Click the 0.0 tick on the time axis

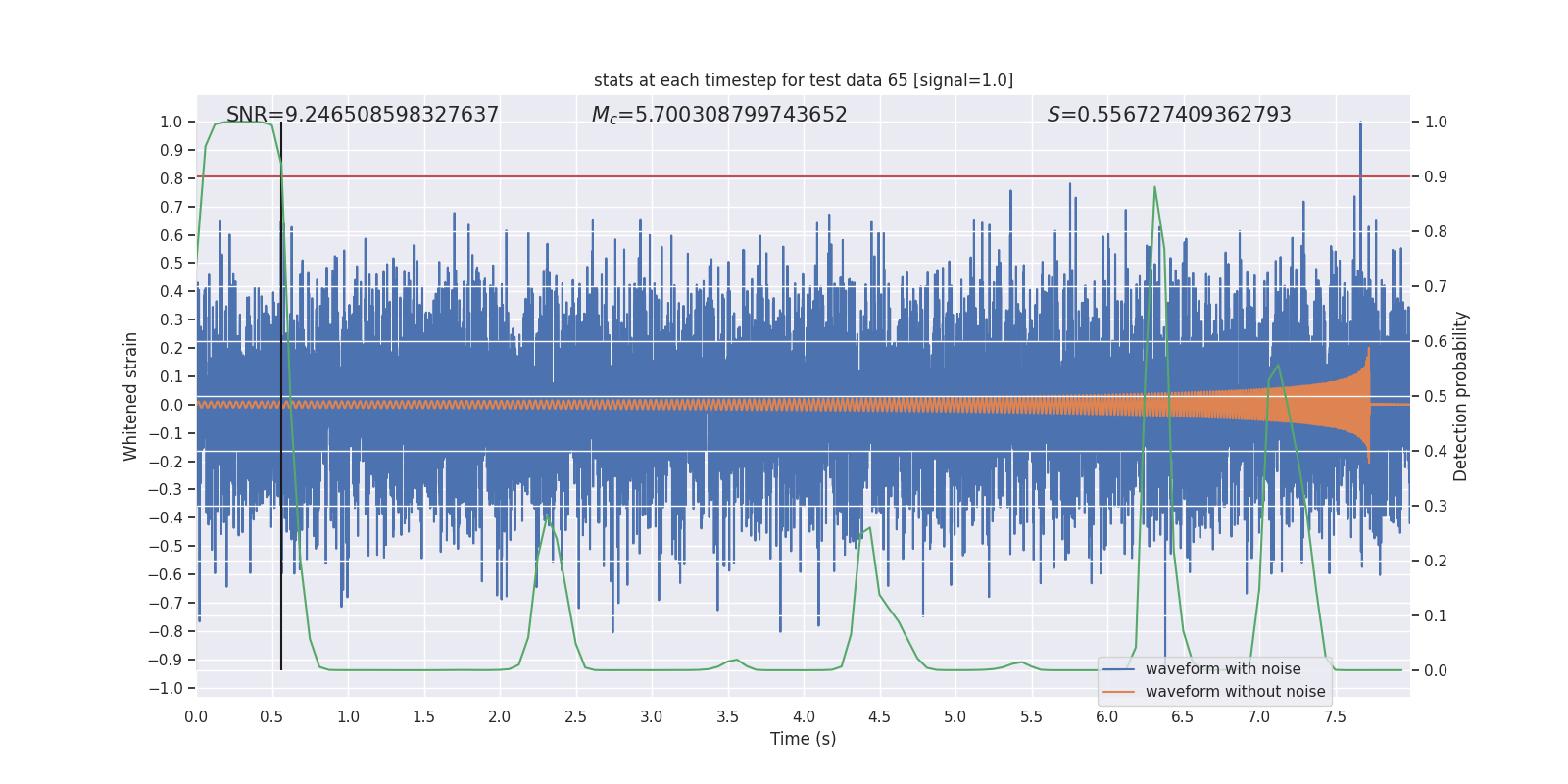coord(196,716)
